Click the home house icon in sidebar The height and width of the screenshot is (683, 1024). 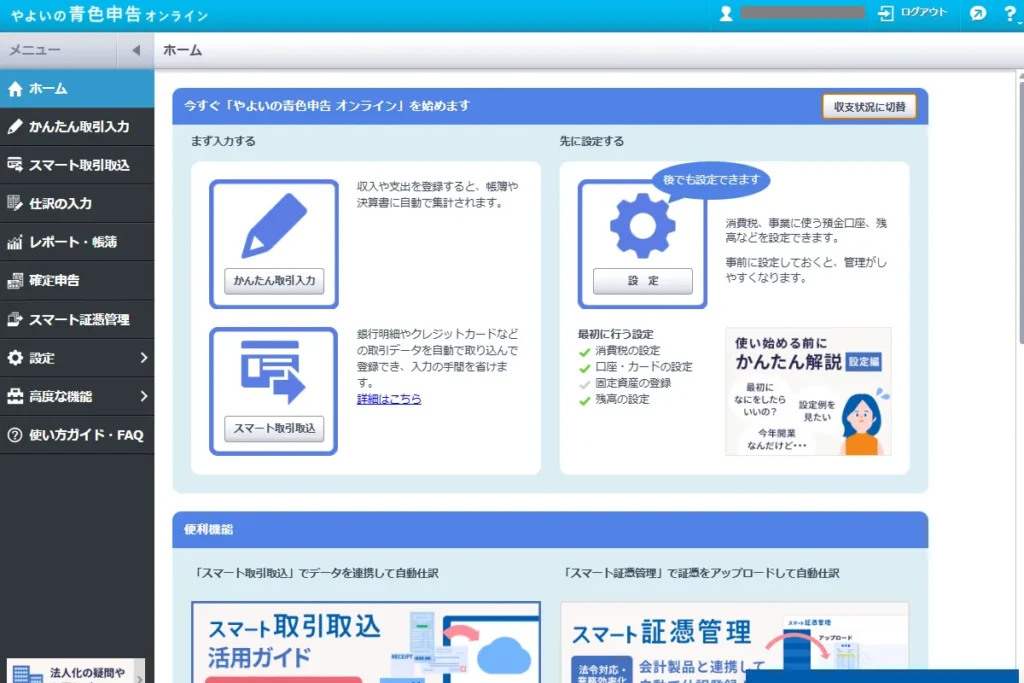pyautogui.click(x=15, y=89)
